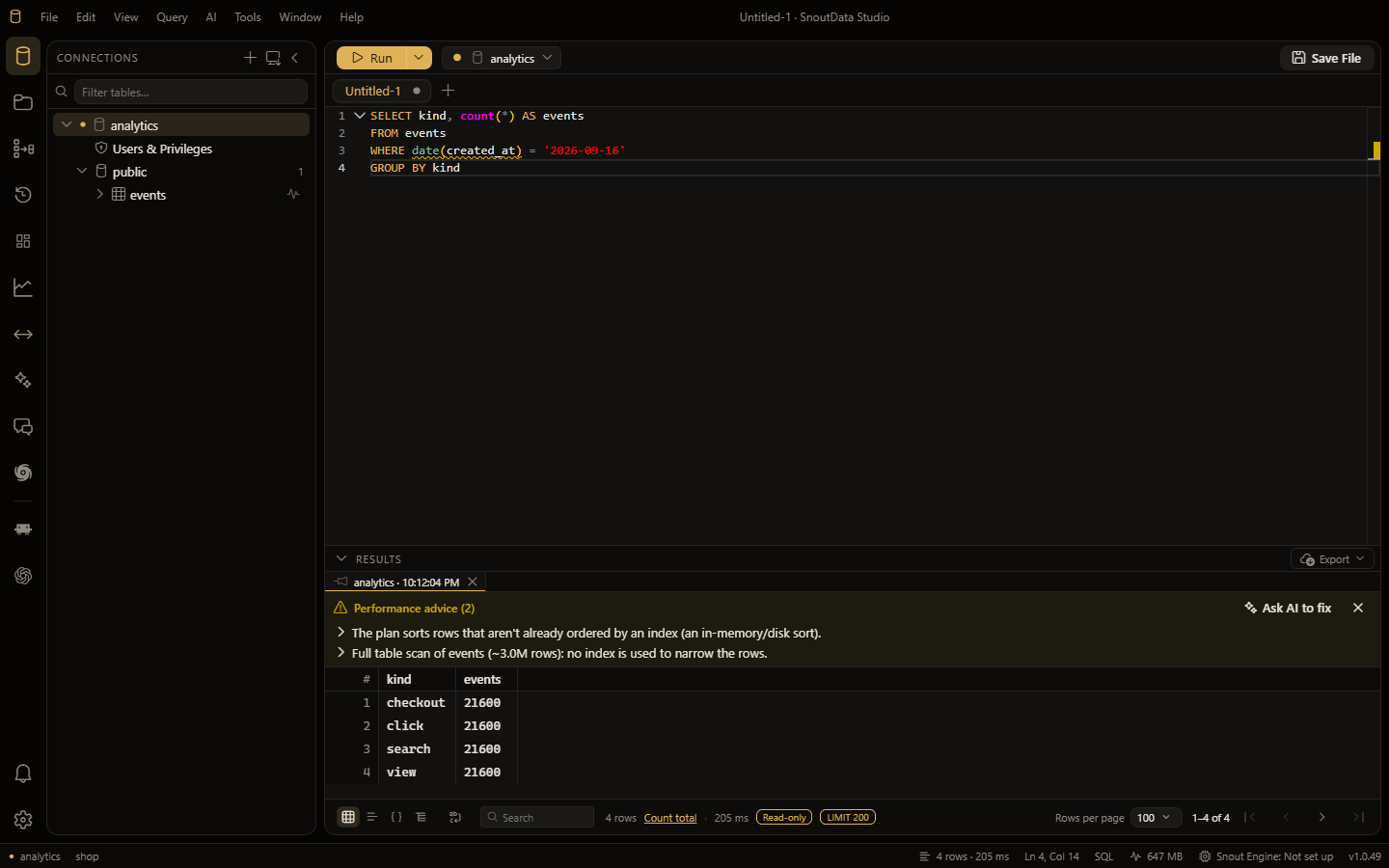Viewport: 1389px width, 868px height.
Task: Switch results to tree view
Action: 422,817
